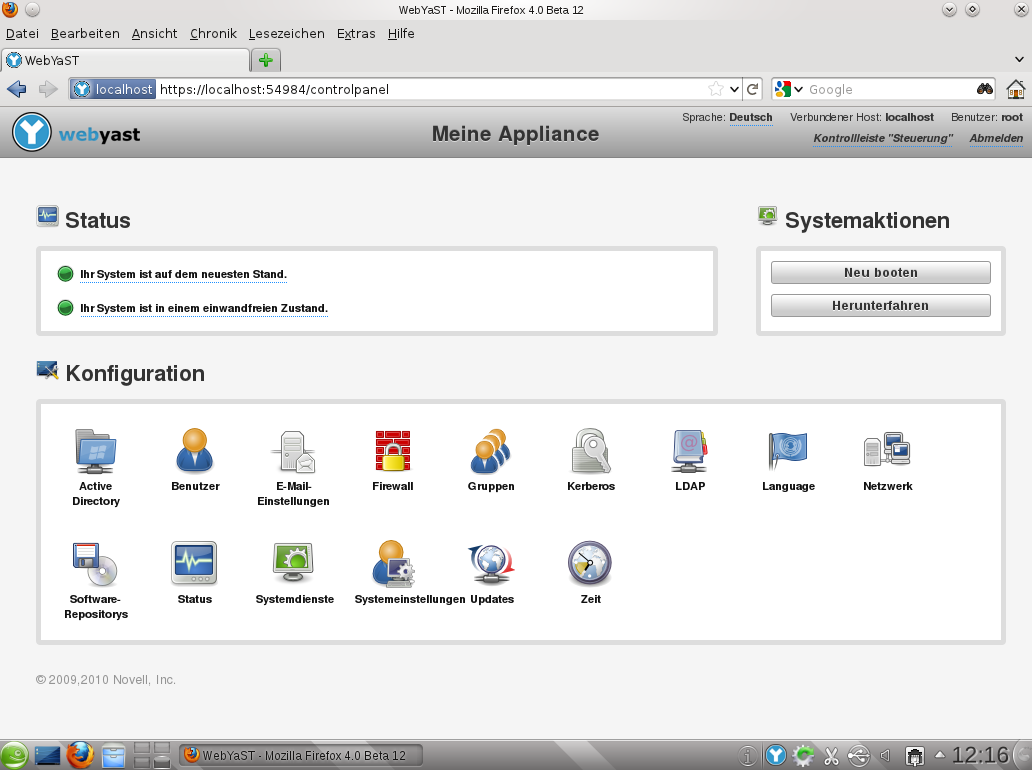Expand the URL bar history dropdown
This screenshot has width=1032, height=770.
[734, 89]
